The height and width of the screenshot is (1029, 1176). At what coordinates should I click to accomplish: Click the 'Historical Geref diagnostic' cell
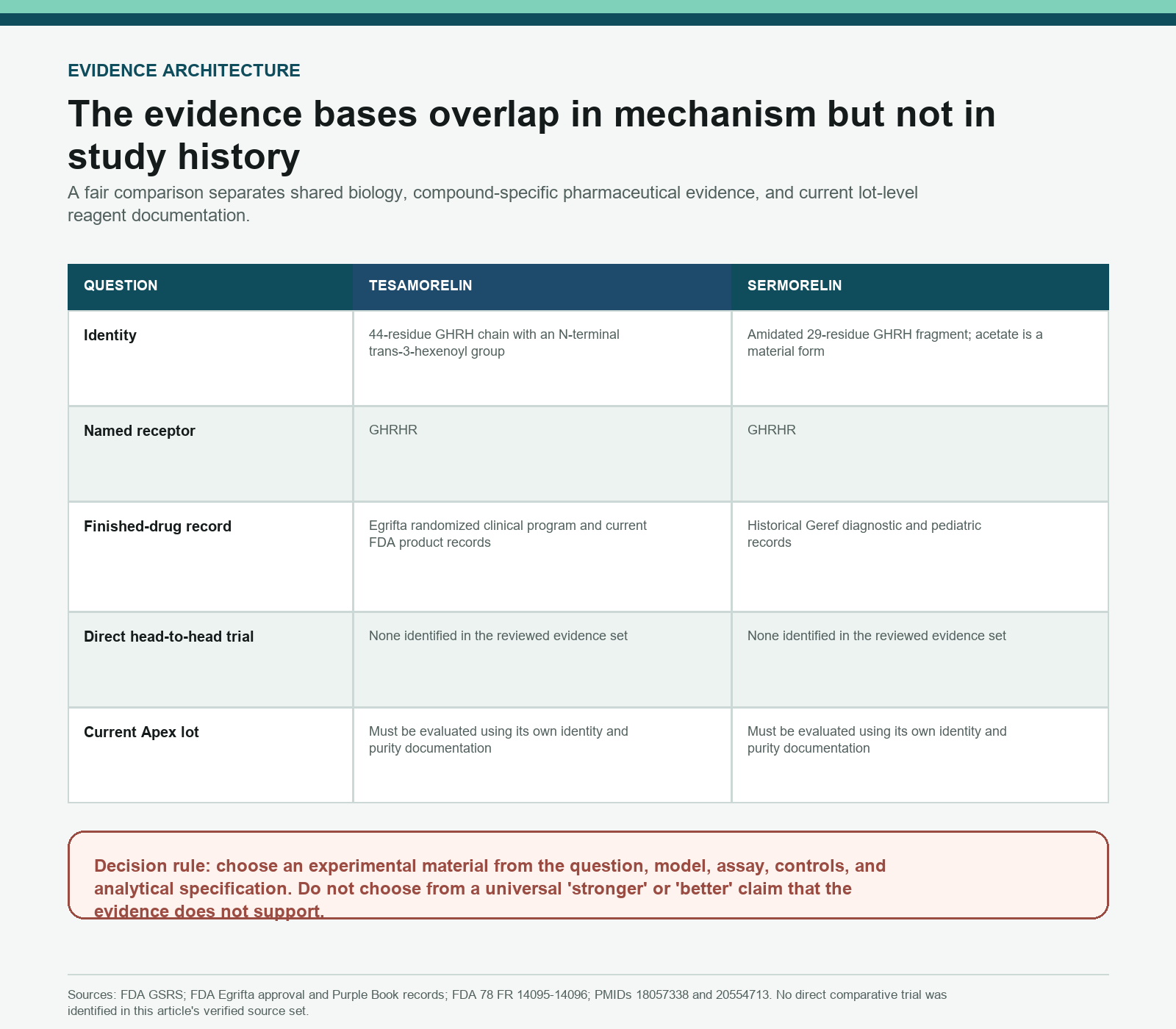pyautogui.click(x=920, y=556)
